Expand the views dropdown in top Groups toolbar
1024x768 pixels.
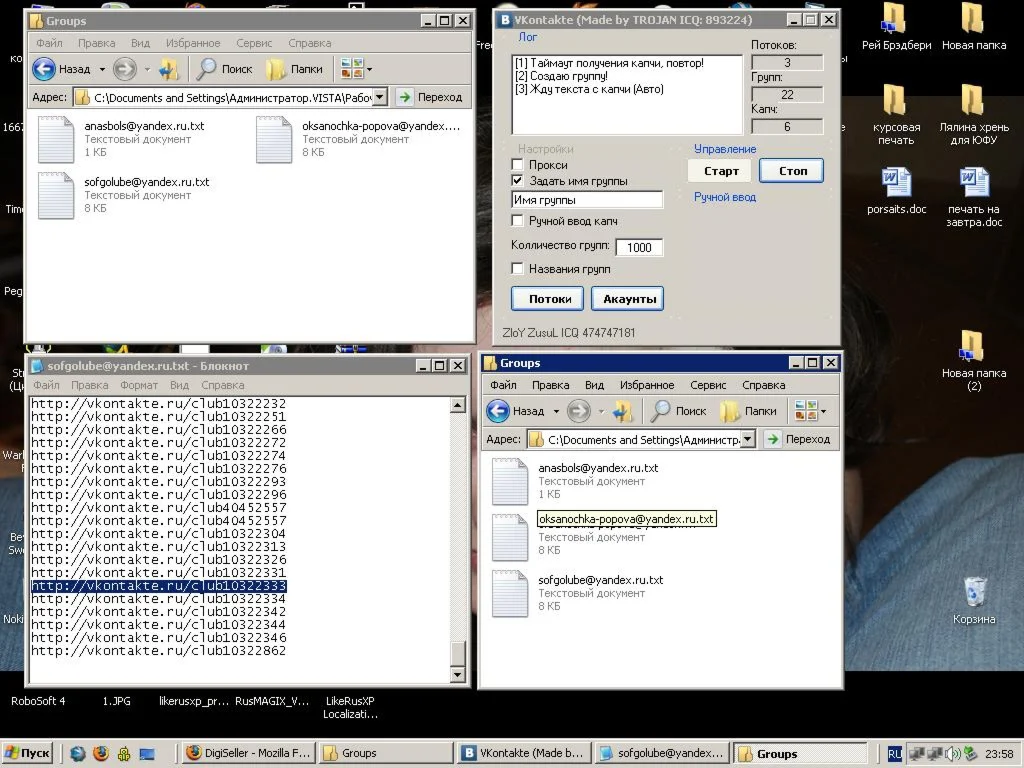(369, 69)
